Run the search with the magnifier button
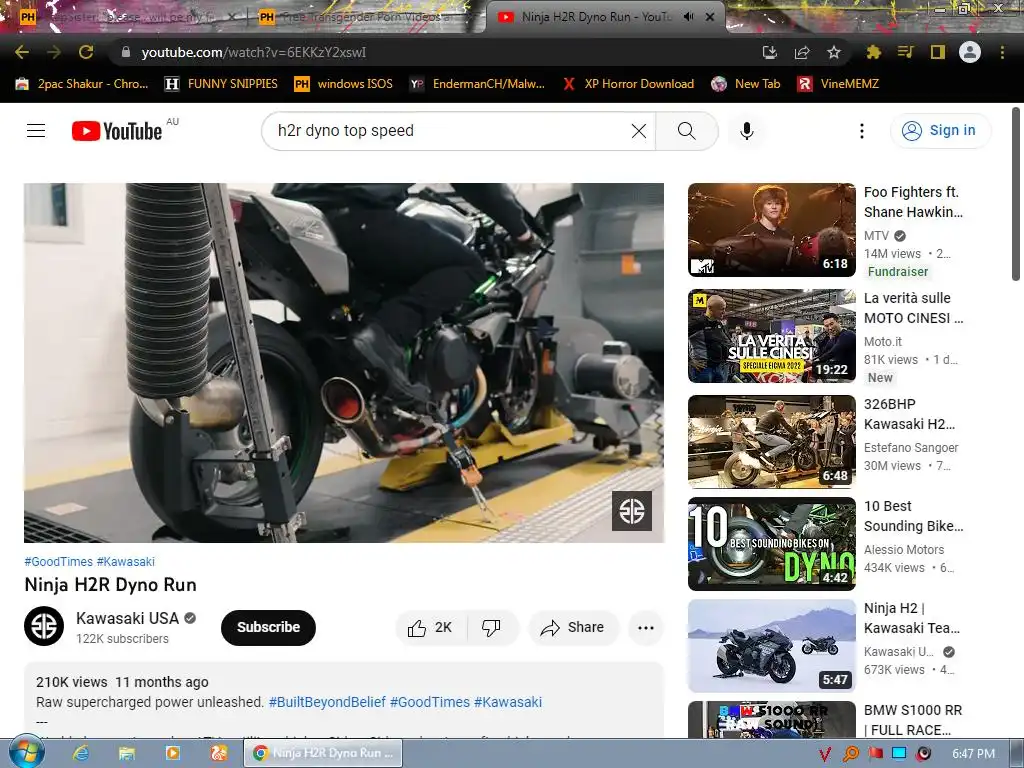The image size is (1024, 768). (x=686, y=131)
